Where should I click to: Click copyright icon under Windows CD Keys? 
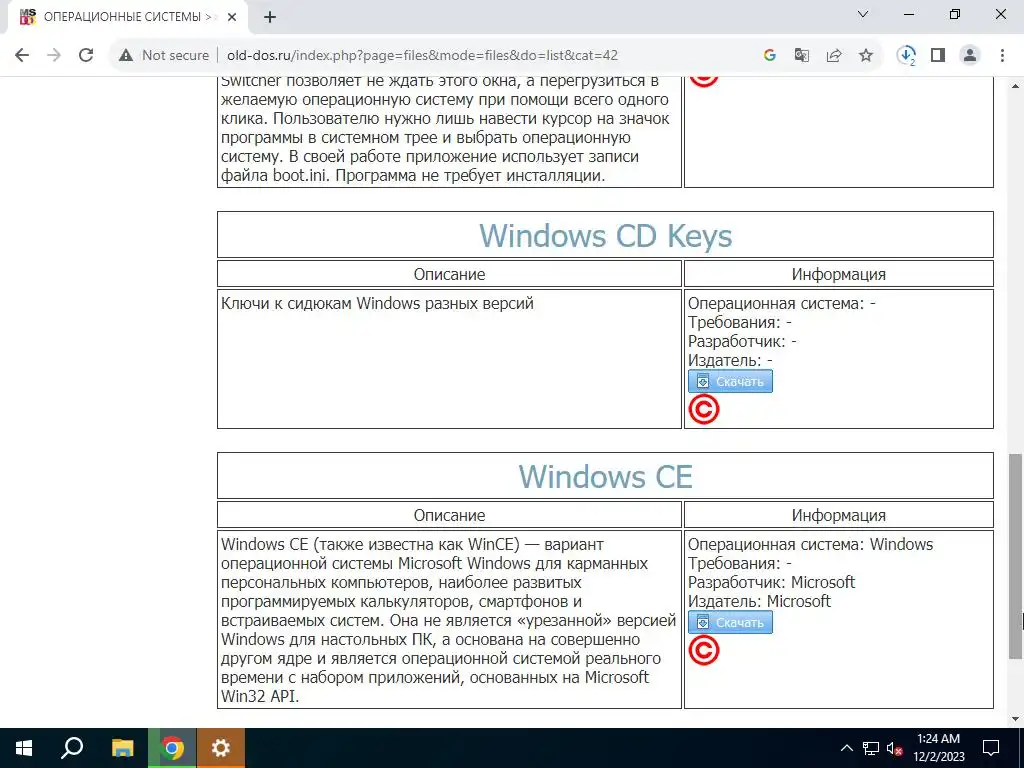704,410
